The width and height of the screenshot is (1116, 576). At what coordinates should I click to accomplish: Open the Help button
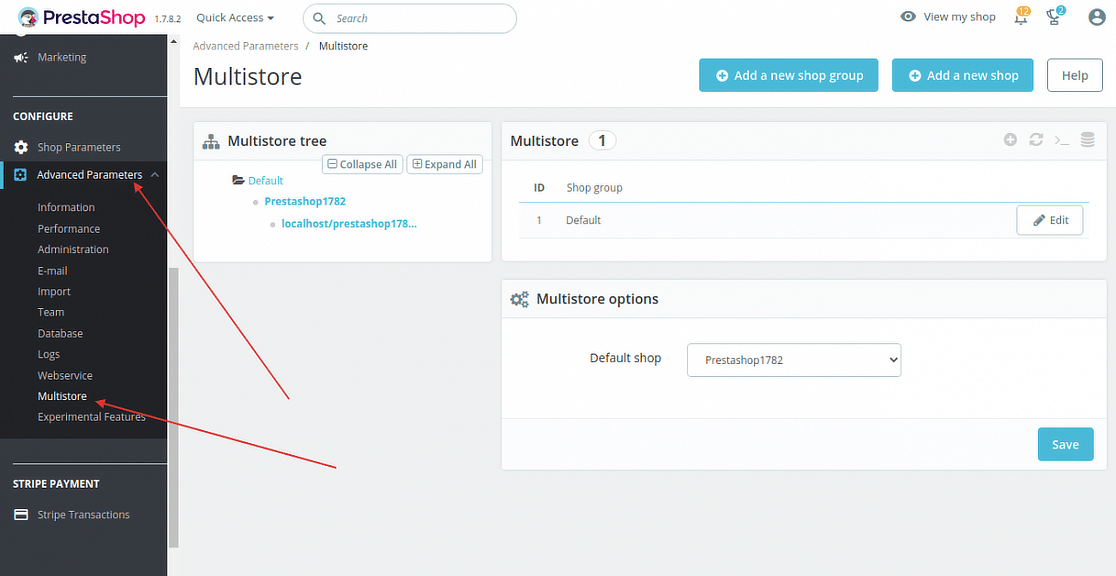point(1075,75)
